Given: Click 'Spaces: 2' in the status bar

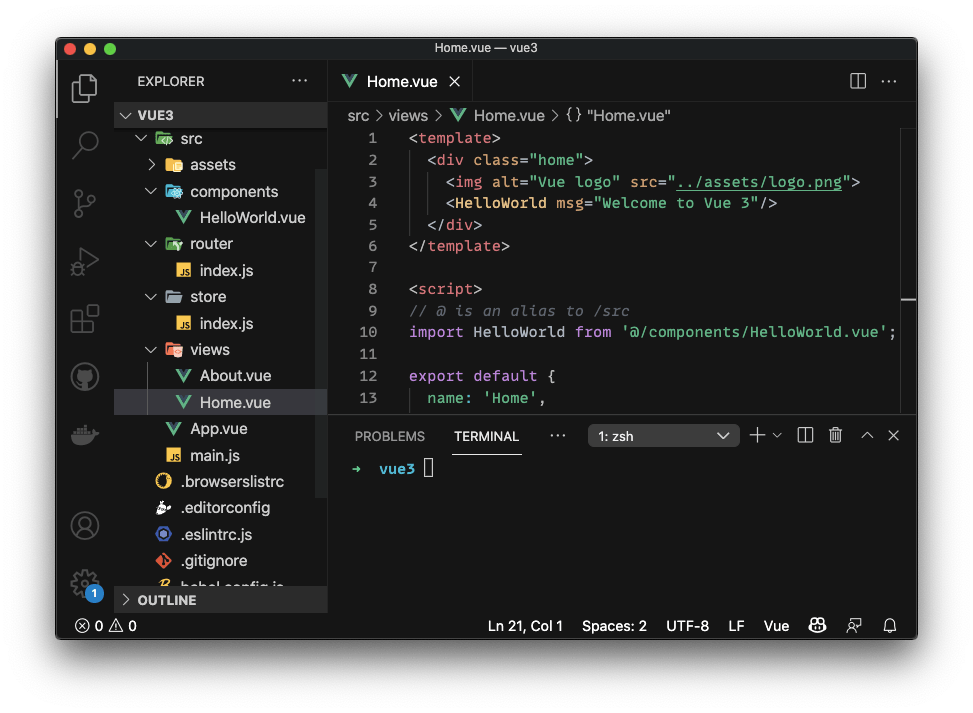Looking at the screenshot, I should [614, 625].
